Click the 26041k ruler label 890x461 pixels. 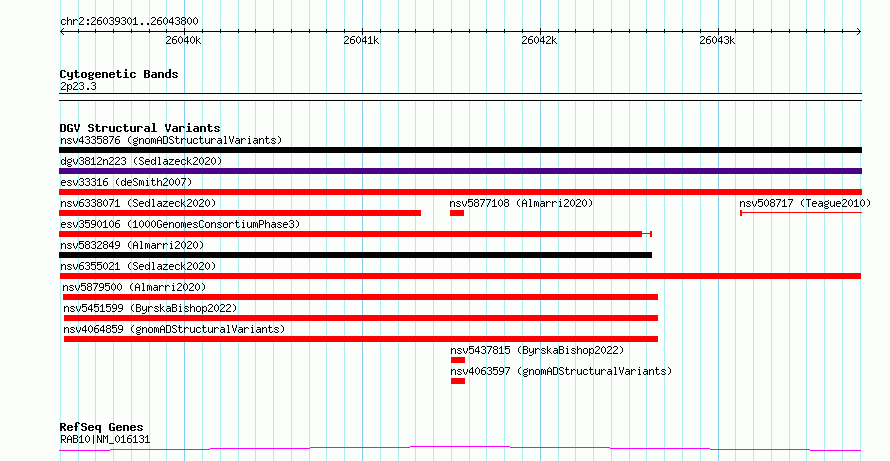[361, 41]
